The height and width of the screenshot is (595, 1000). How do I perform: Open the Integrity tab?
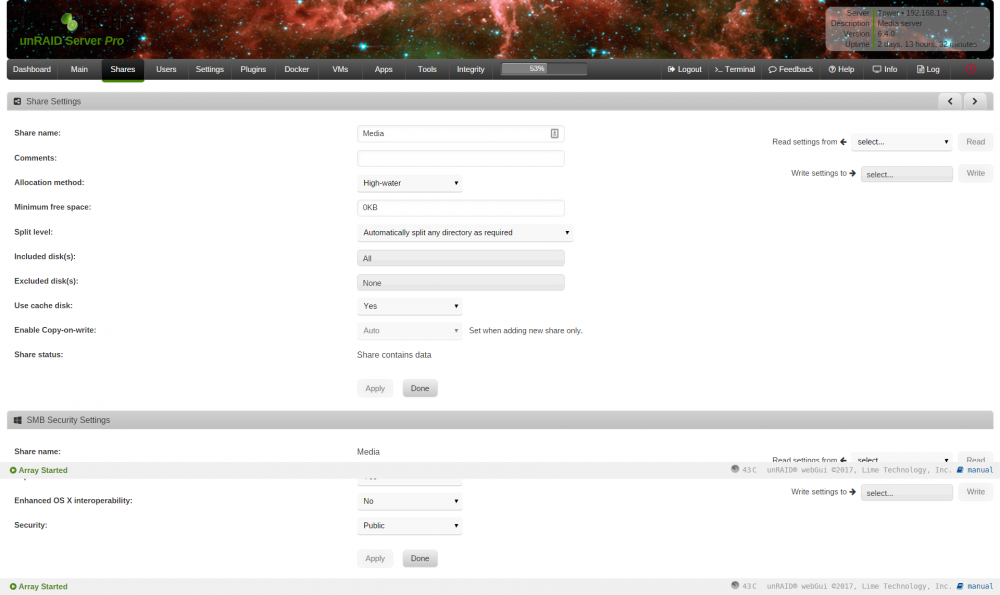pos(471,69)
